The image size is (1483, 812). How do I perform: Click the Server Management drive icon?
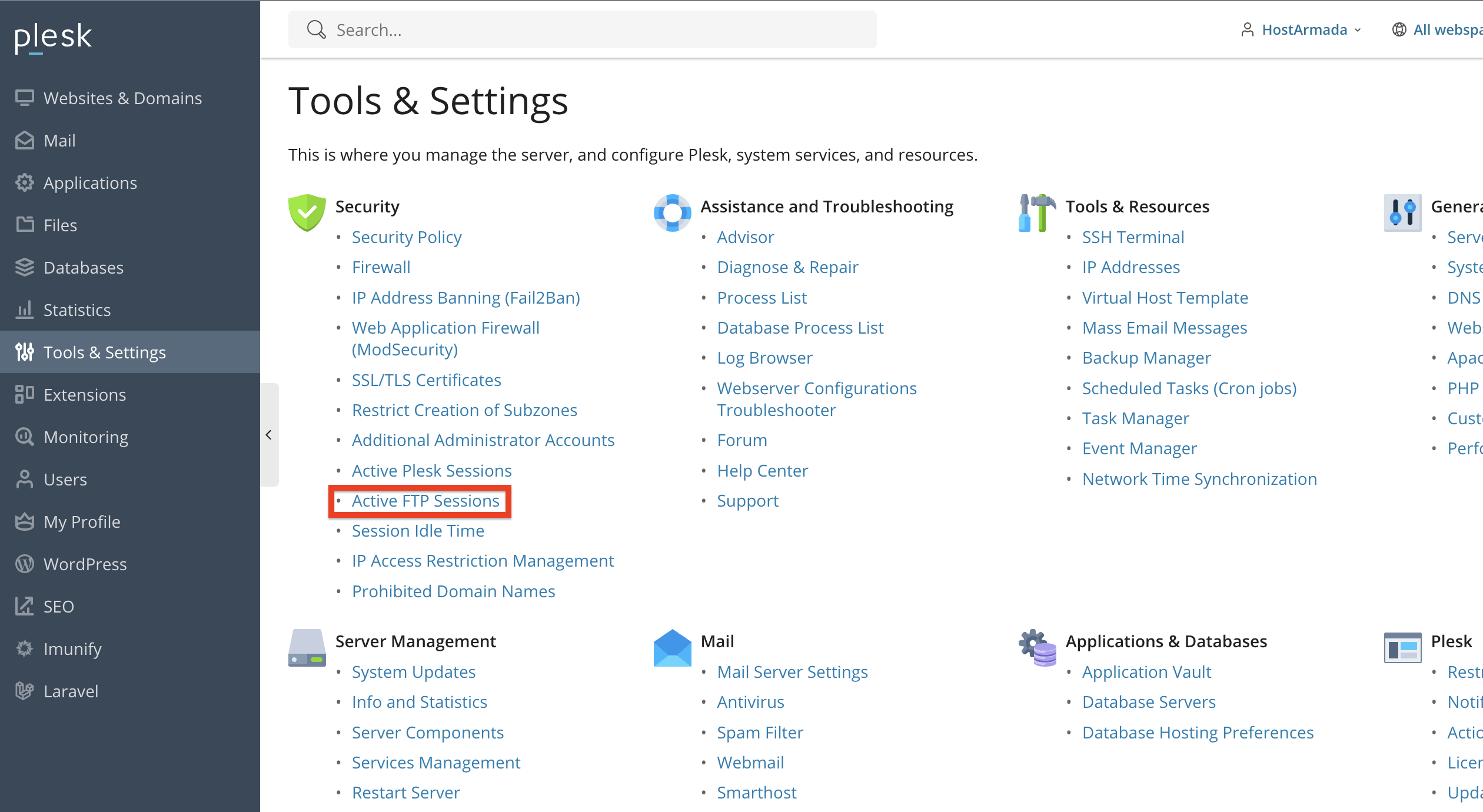pyautogui.click(x=307, y=647)
